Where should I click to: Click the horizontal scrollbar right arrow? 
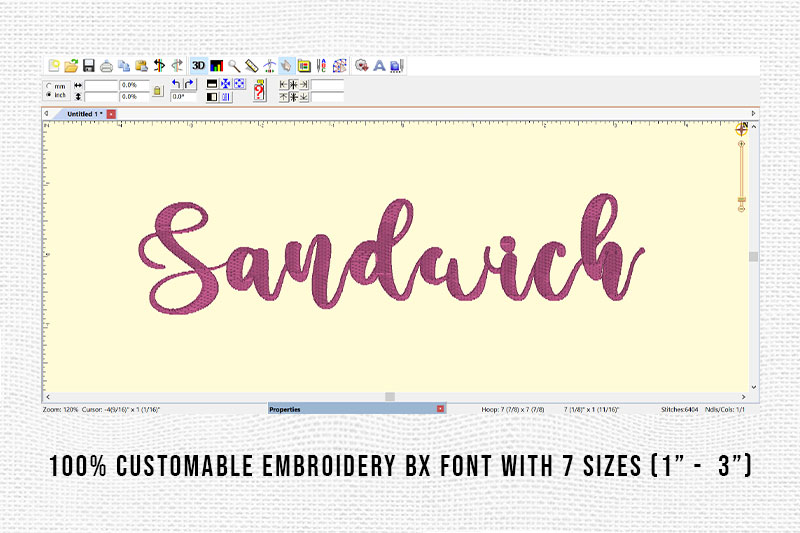click(743, 397)
